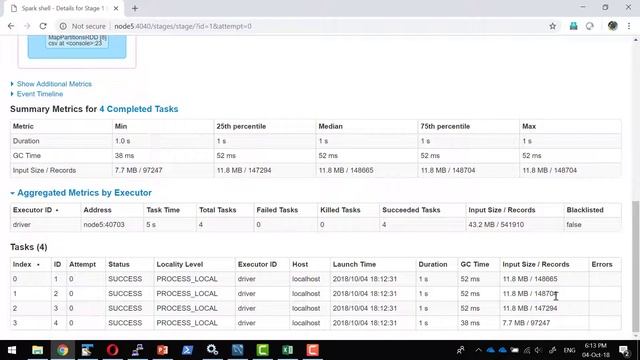This screenshot has height=360, width=640.
Task: Expand Show Additional Metrics
Action: [x=54, y=84]
